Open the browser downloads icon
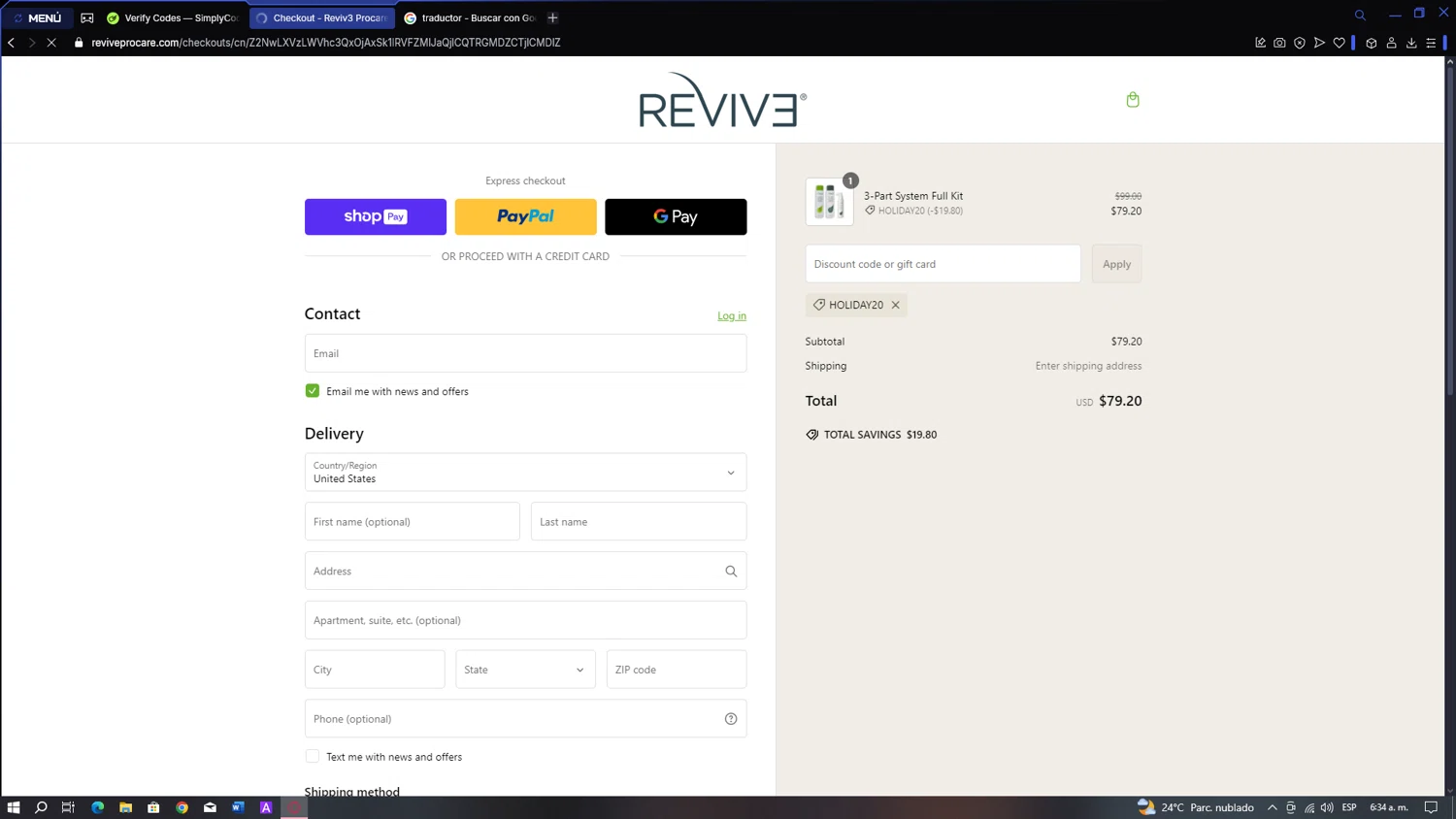This screenshot has width=1456, height=819. click(x=1411, y=43)
